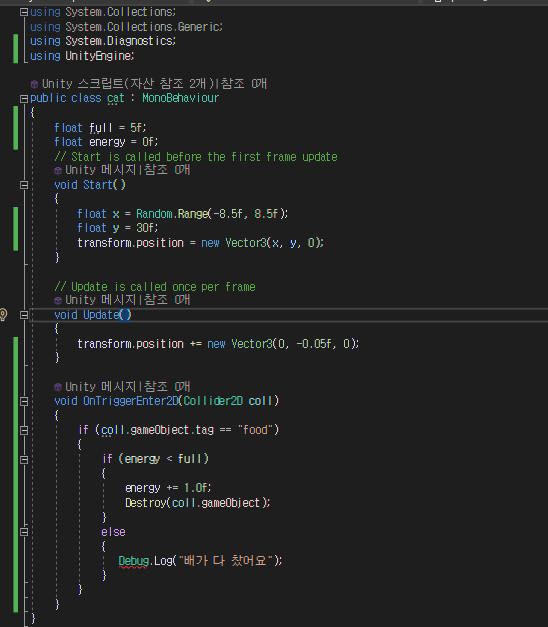This screenshot has height=627, width=548.
Task: Click the Collider2D parameter type
Action: tap(213, 401)
